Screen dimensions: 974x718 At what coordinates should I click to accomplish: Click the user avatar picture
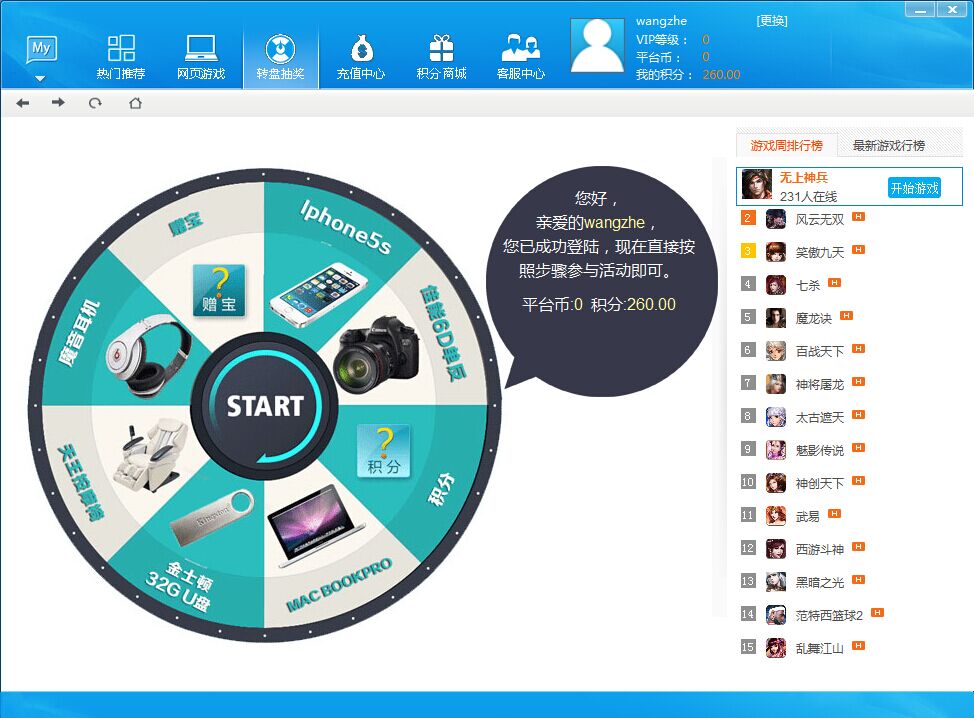[598, 47]
